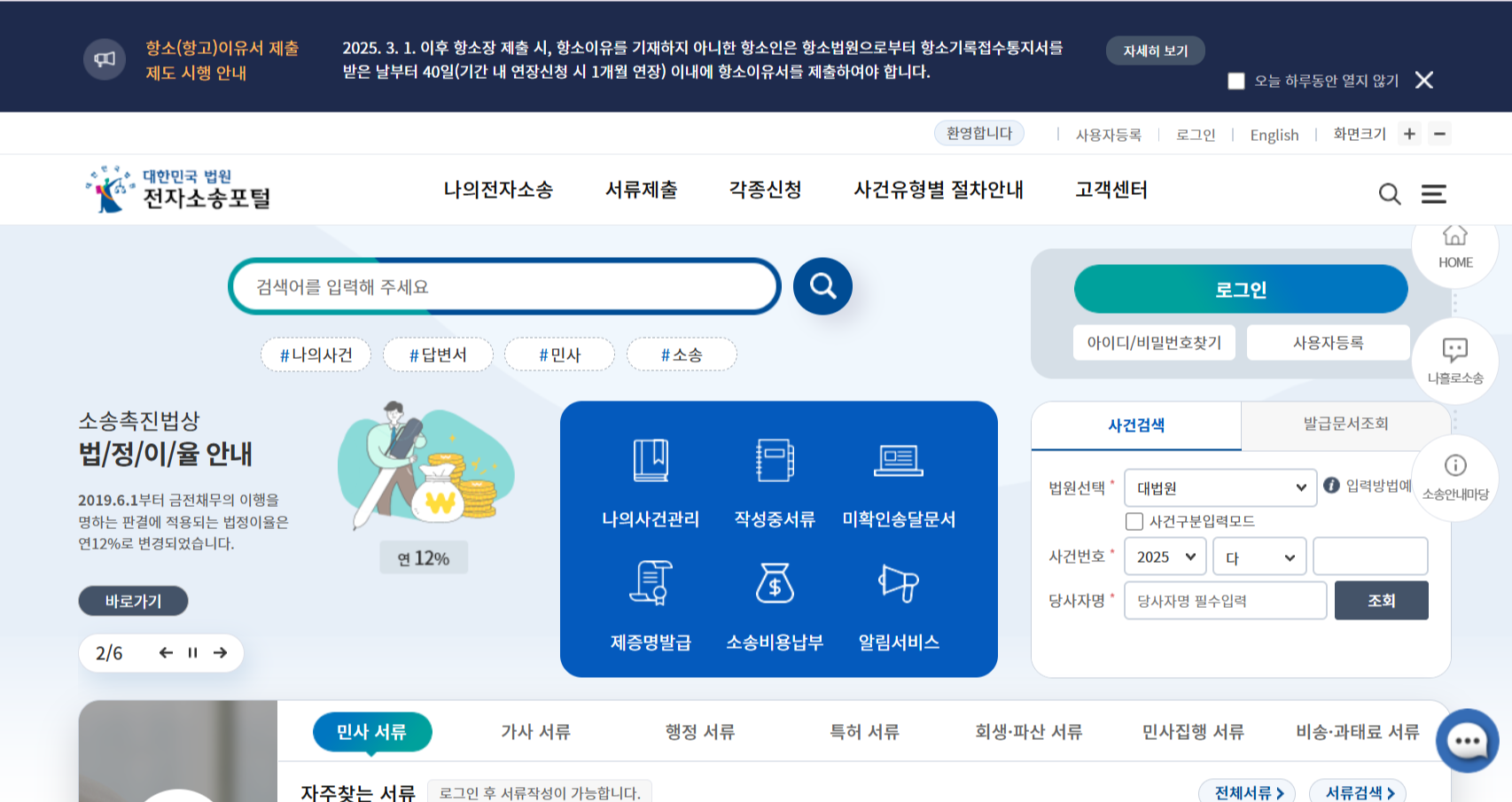The width and height of the screenshot is (1512, 802).
Task: Click the 자세히 보기 button
Action: [1154, 51]
